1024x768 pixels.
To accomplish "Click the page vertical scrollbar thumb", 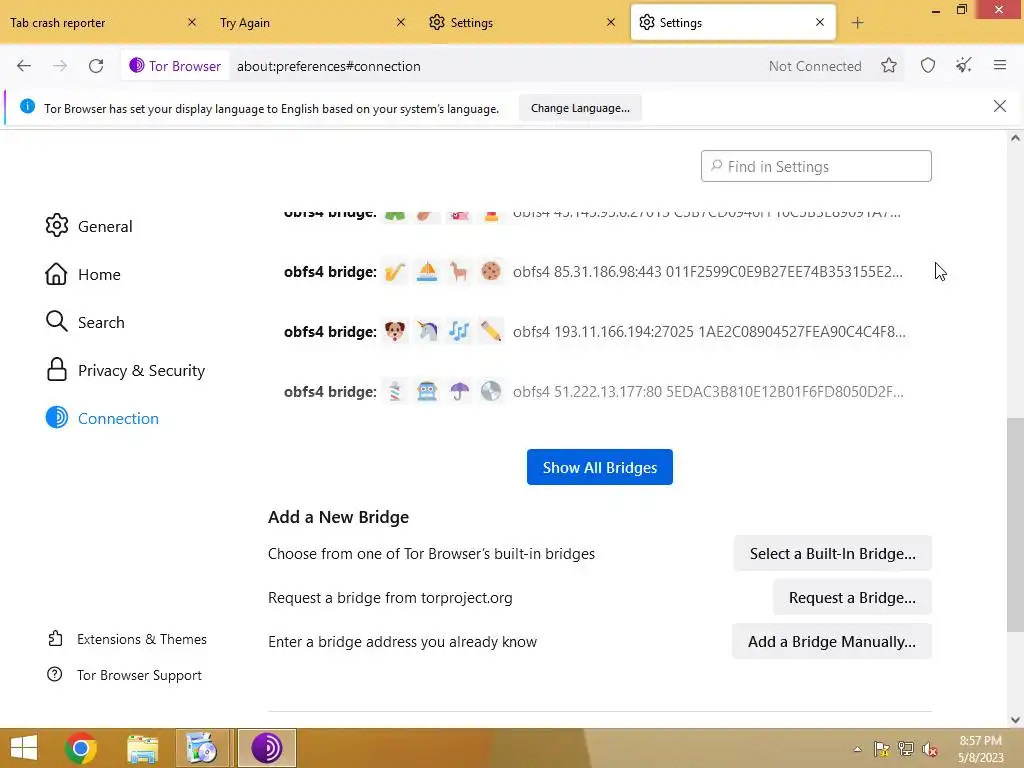I will tap(1015, 524).
